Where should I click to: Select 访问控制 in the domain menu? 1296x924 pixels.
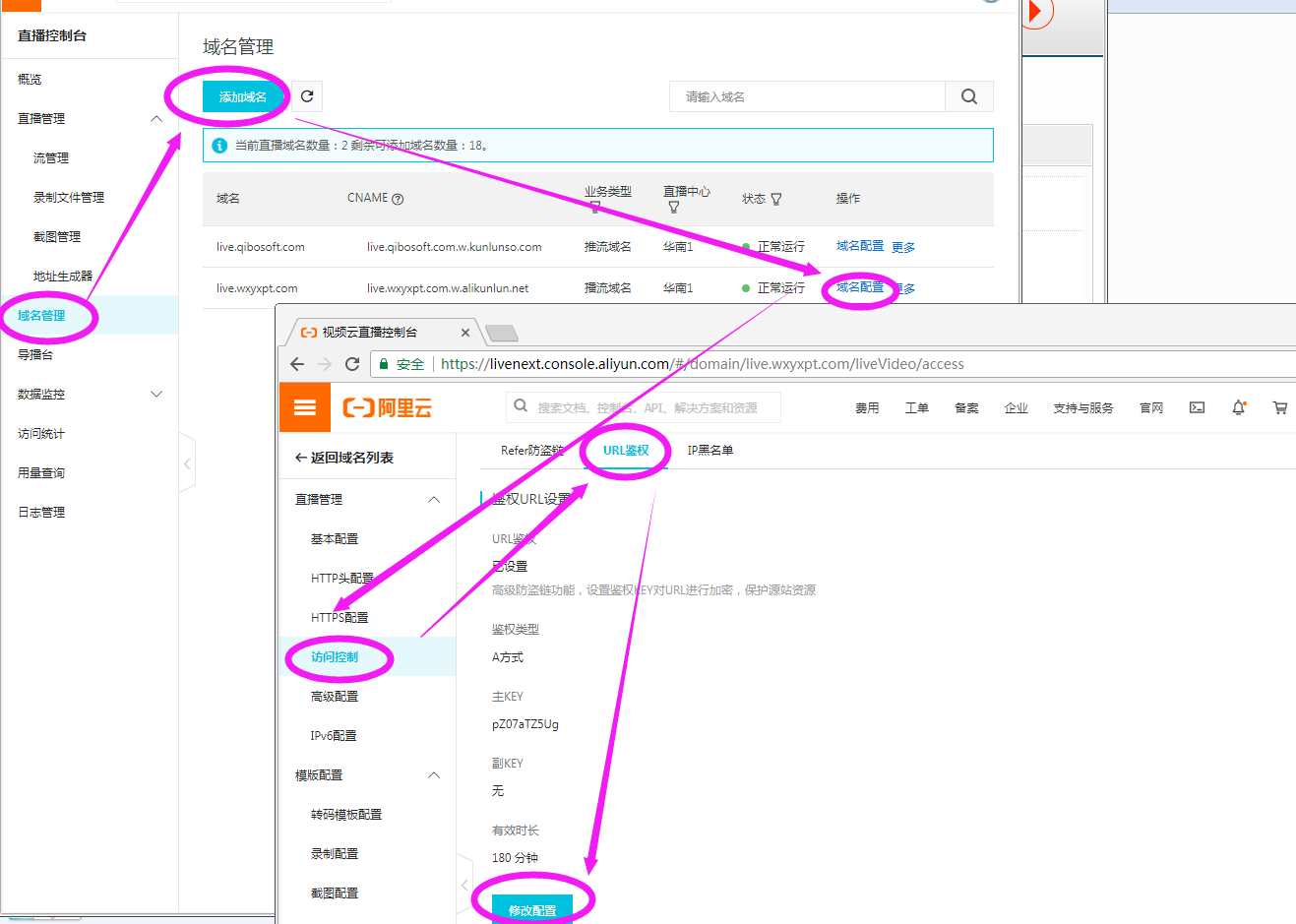[x=335, y=657]
